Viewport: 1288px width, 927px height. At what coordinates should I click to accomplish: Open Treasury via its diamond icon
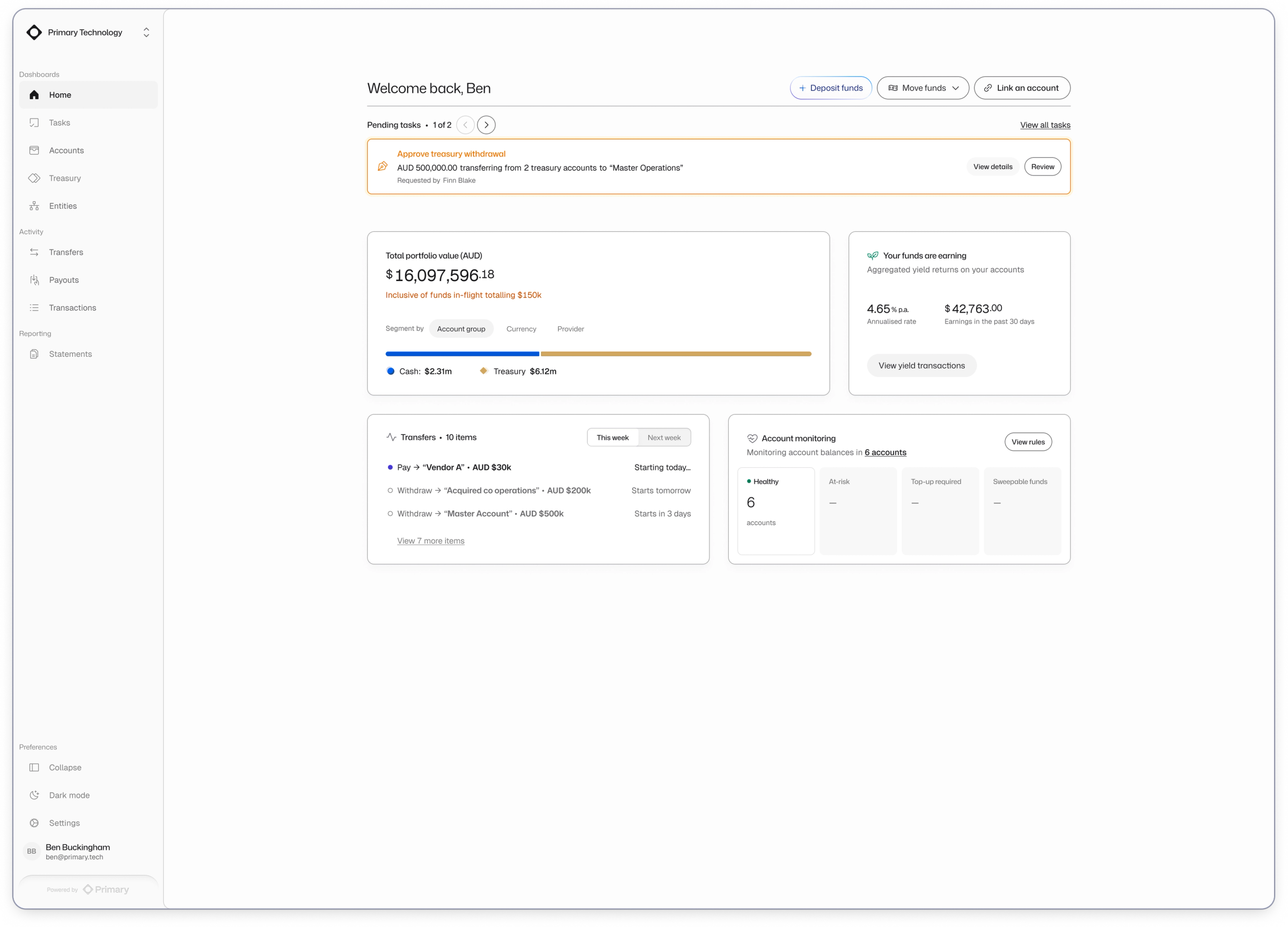click(34, 178)
